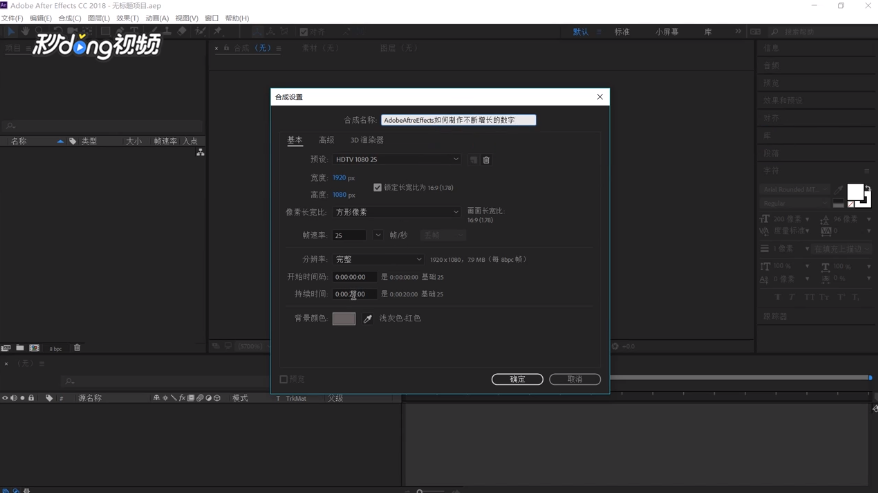Select the Type (T) tool in toolbar

pyautogui.click(x=134, y=31)
